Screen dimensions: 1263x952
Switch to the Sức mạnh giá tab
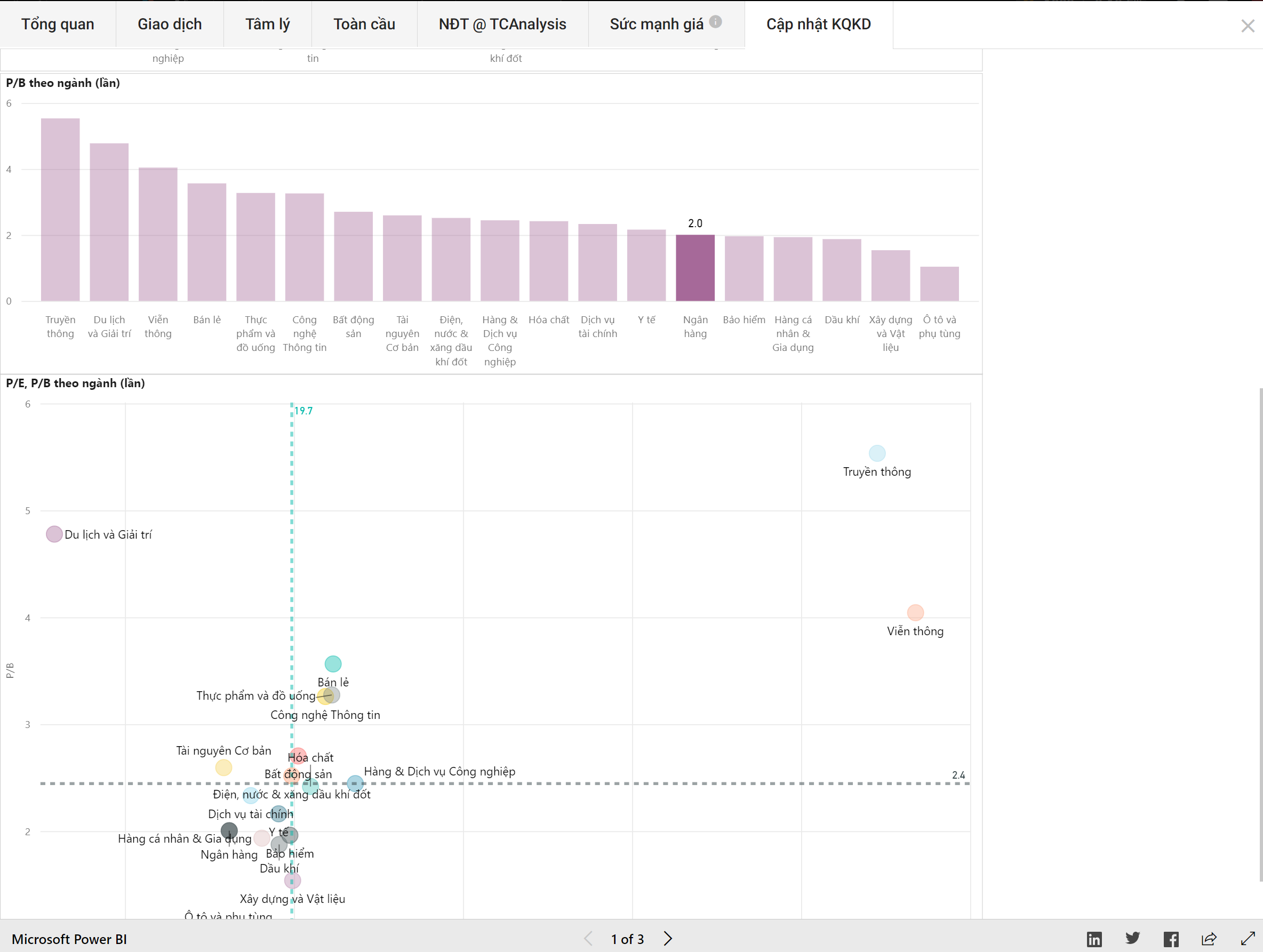point(657,24)
